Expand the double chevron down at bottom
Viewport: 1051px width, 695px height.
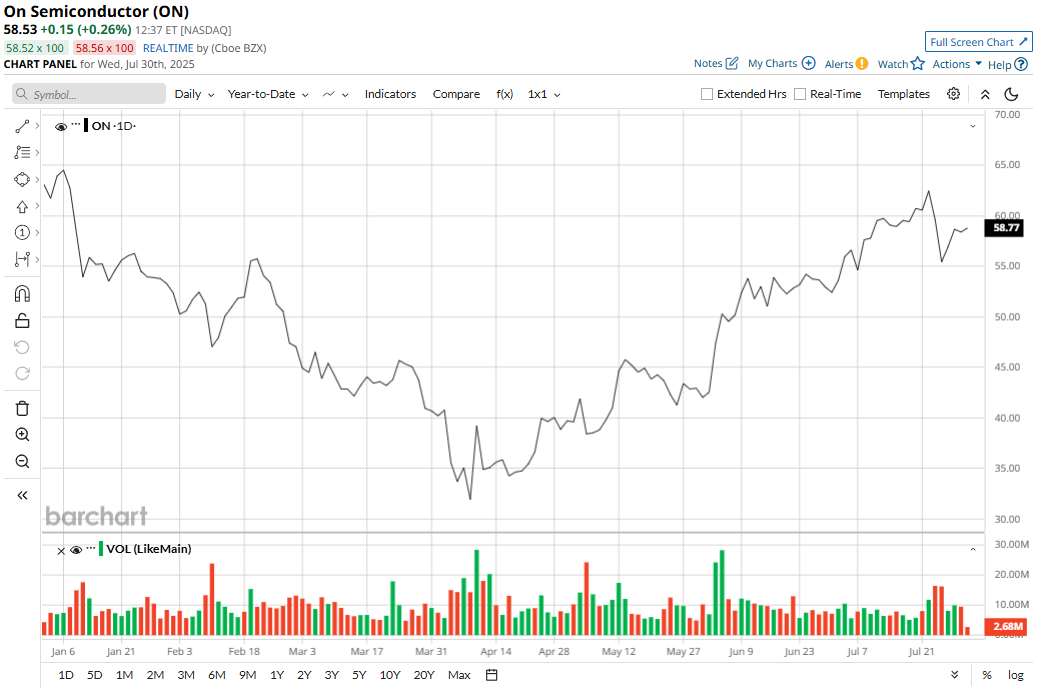[x=954, y=675]
